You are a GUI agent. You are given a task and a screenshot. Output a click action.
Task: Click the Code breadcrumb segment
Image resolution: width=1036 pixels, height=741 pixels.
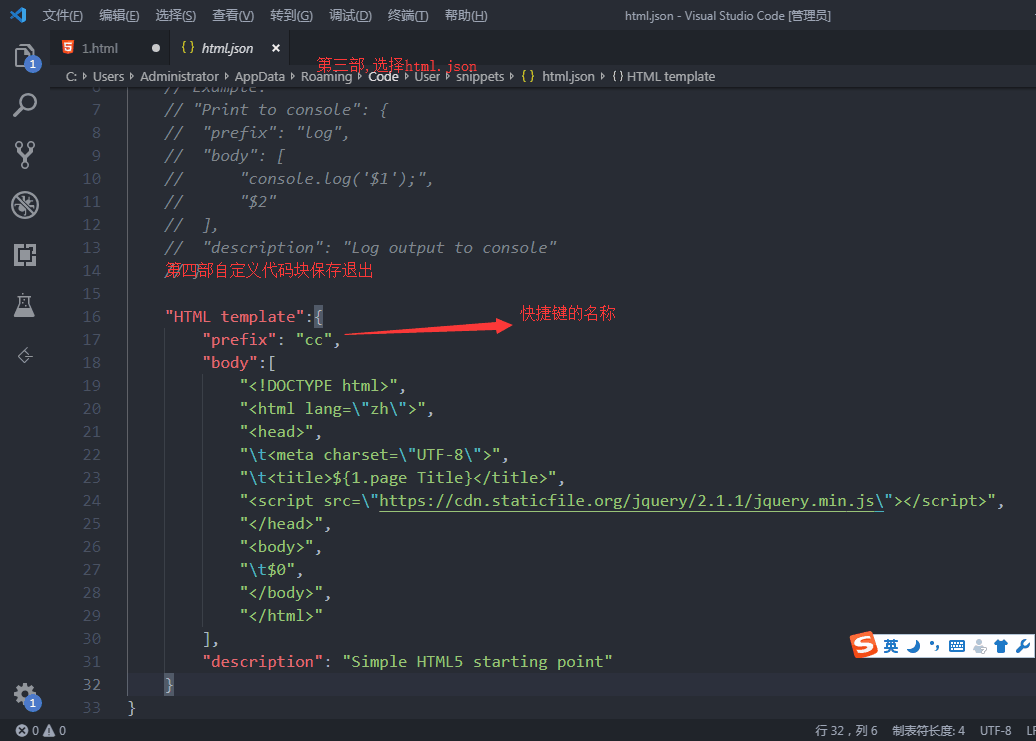point(383,77)
